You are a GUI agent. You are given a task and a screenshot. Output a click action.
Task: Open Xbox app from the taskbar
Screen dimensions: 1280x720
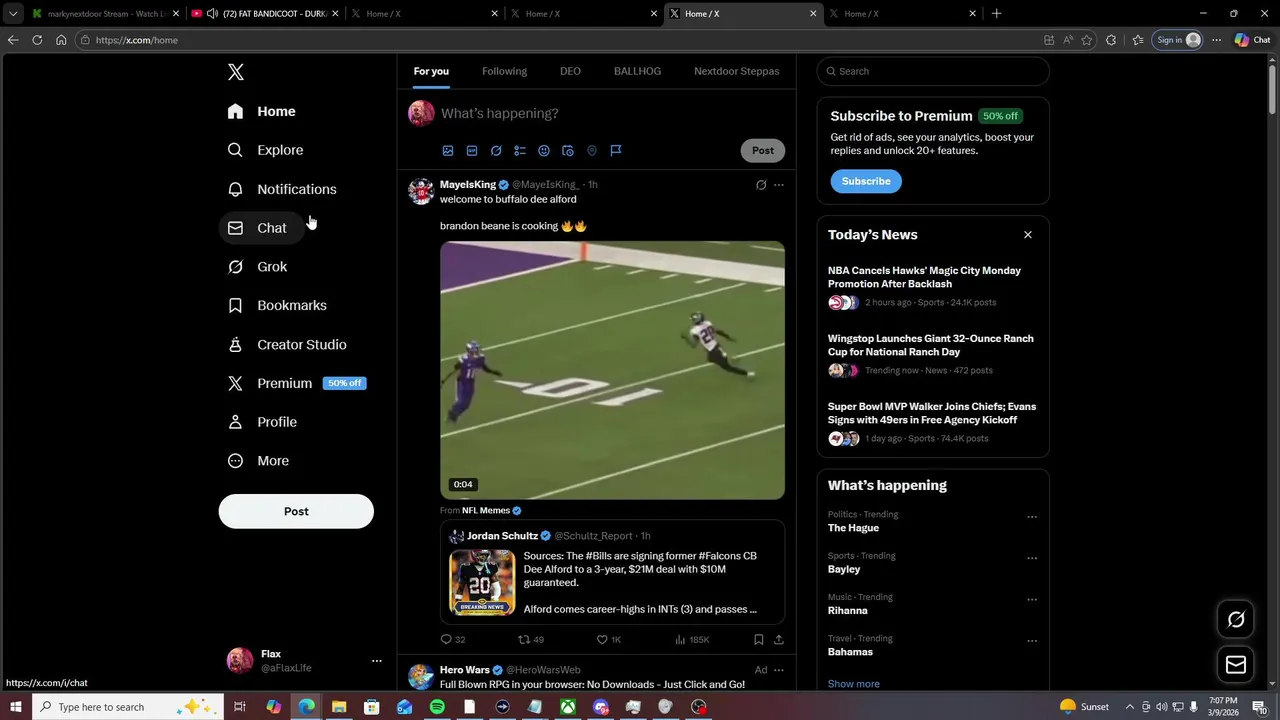pyautogui.click(x=568, y=707)
